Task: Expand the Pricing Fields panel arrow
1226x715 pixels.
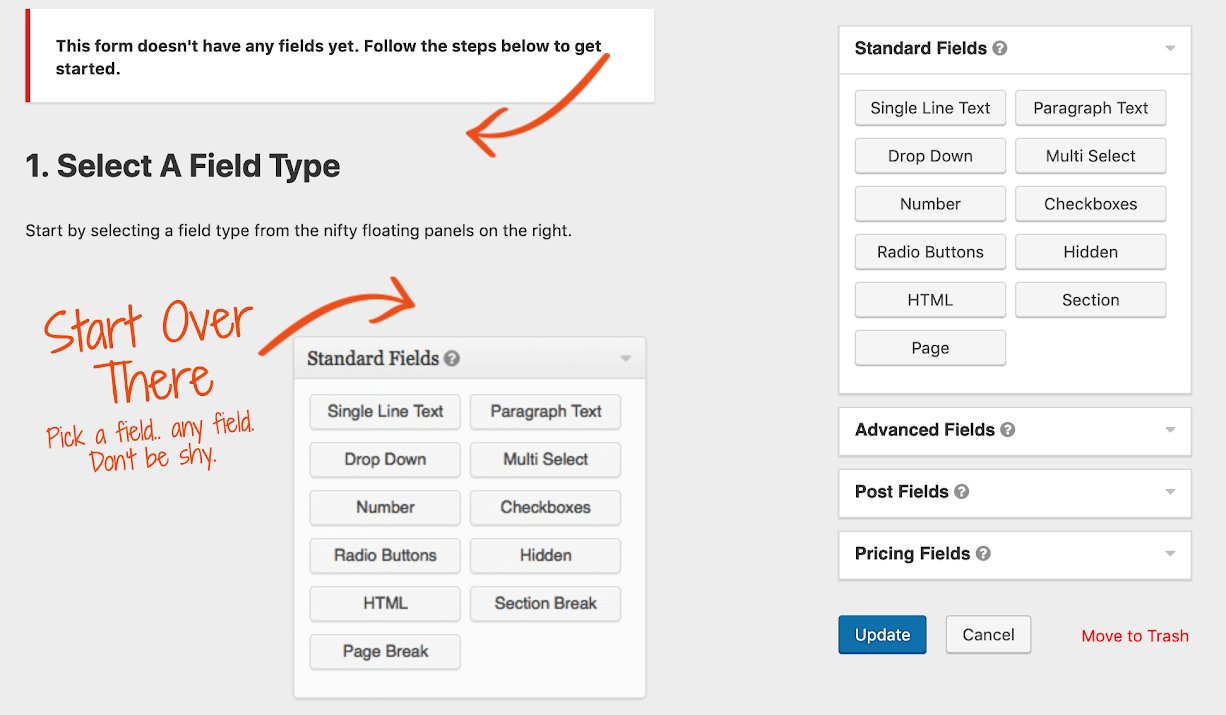Action: tap(1170, 554)
